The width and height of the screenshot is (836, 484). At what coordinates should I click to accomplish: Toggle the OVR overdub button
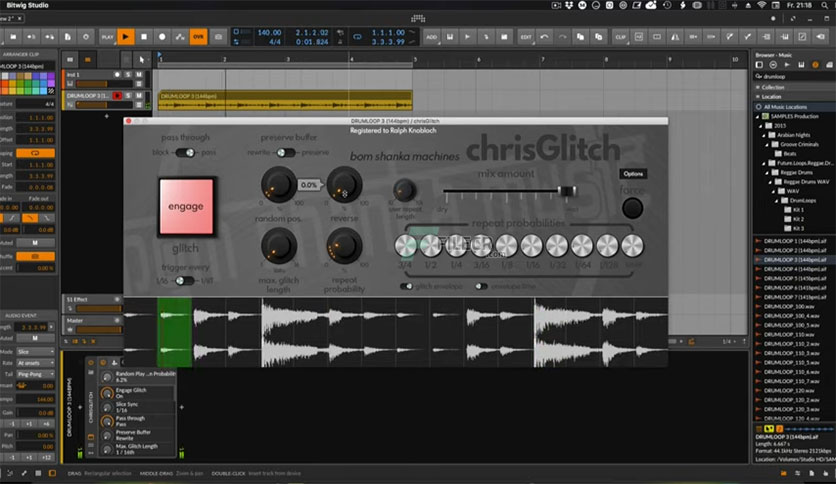coord(198,37)
